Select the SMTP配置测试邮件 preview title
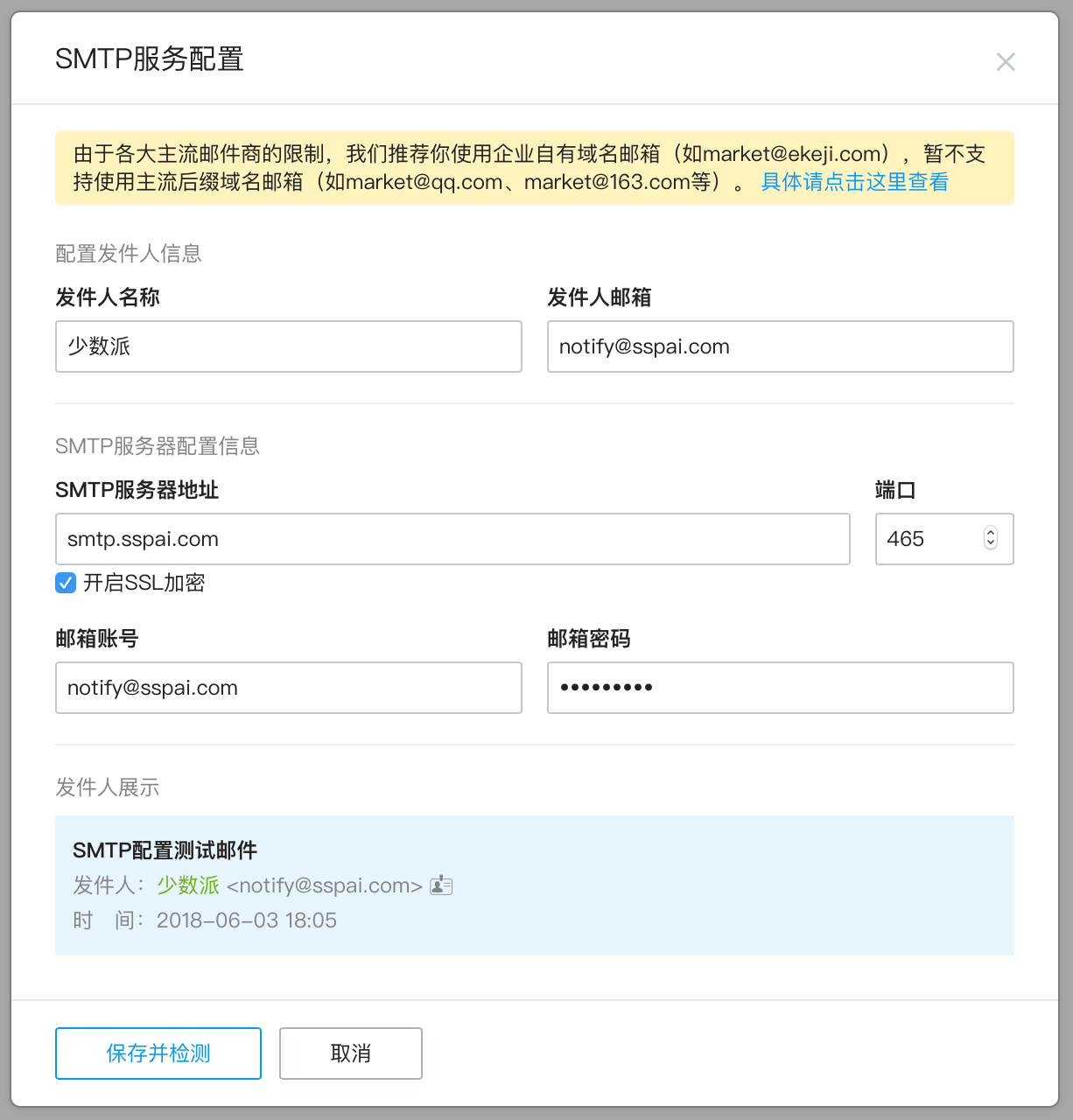The image size is (1073, 1120). 165,850
